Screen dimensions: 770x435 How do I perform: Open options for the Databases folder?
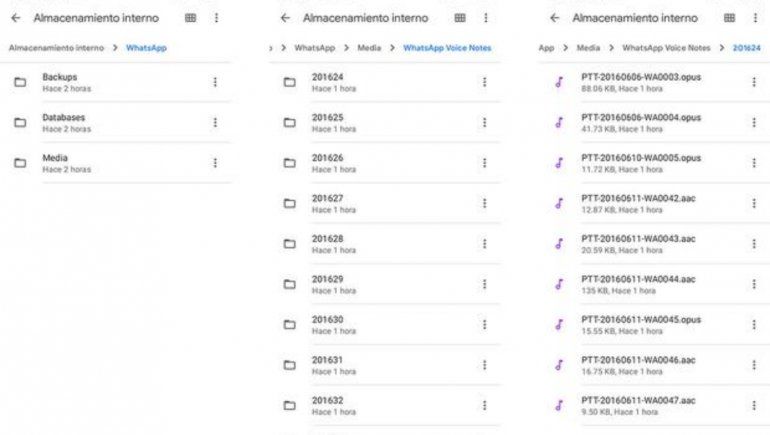tap(215, 123)
